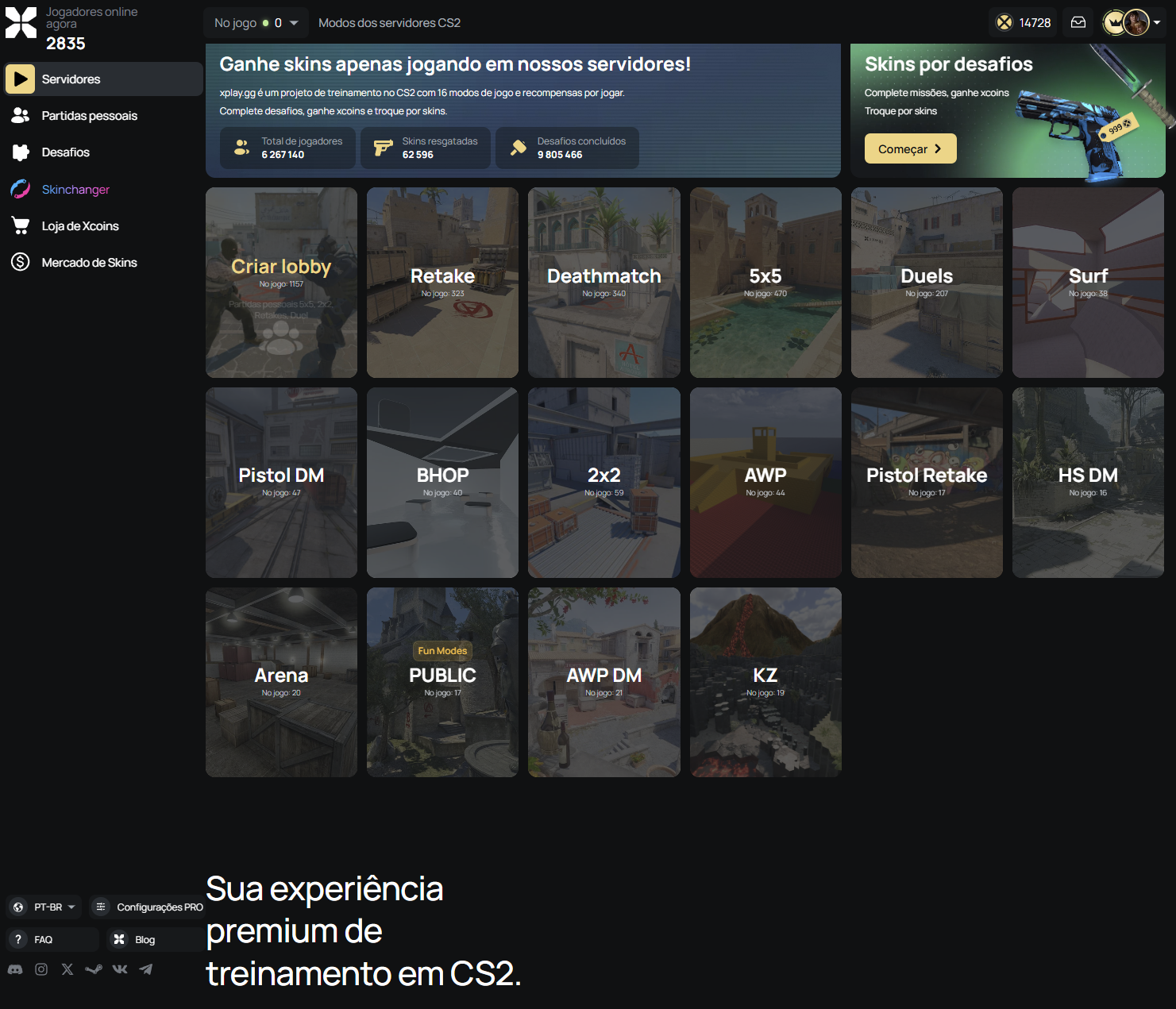
Task: Open the gold crown premium badge
Action: coord(1114,22)
